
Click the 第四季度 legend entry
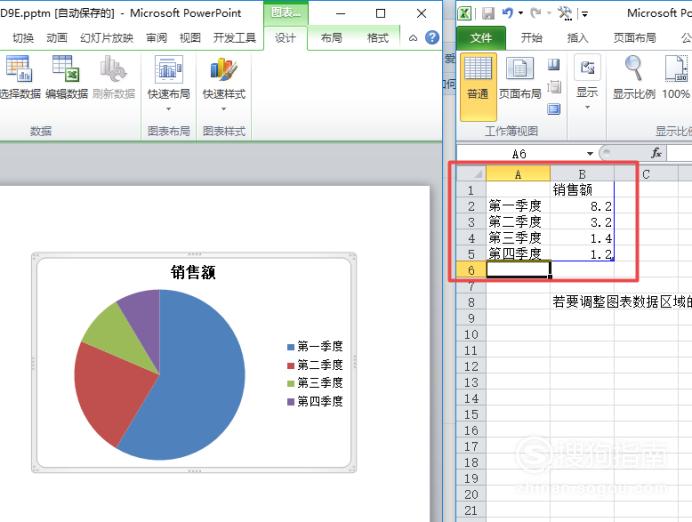[315, 402]
